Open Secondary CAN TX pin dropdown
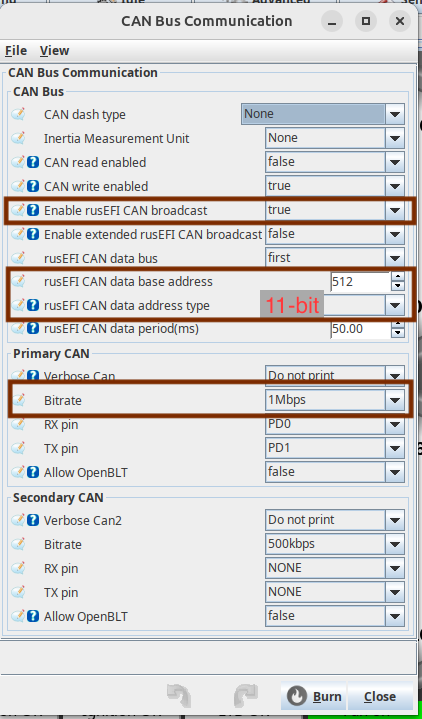The image size is (422, 719). (x=335, y=592)
